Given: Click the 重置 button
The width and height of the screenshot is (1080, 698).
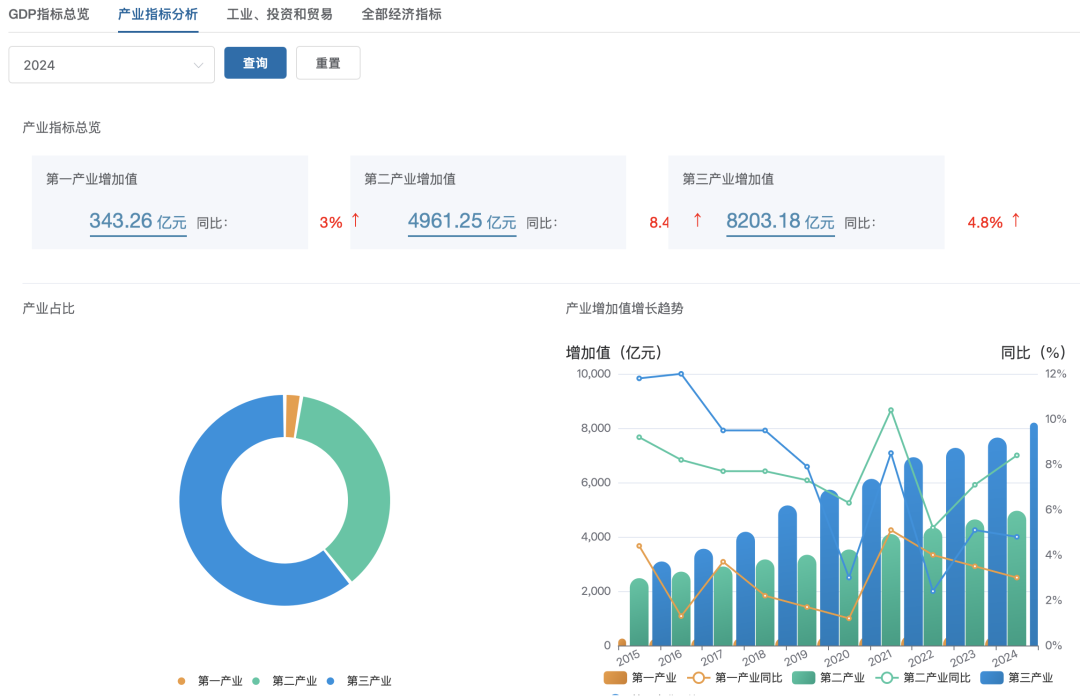Looking at the screenshot, I should (328, 63).
